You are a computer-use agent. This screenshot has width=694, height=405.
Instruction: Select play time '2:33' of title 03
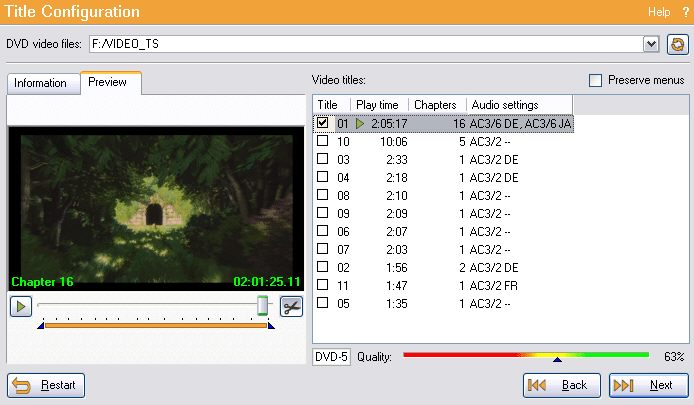pyautogui.click(x=397, y=160)
